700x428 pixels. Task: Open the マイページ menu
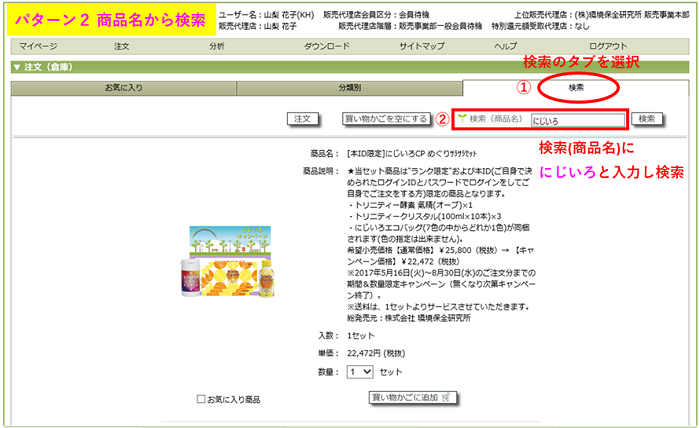click(x=38, y=47)
